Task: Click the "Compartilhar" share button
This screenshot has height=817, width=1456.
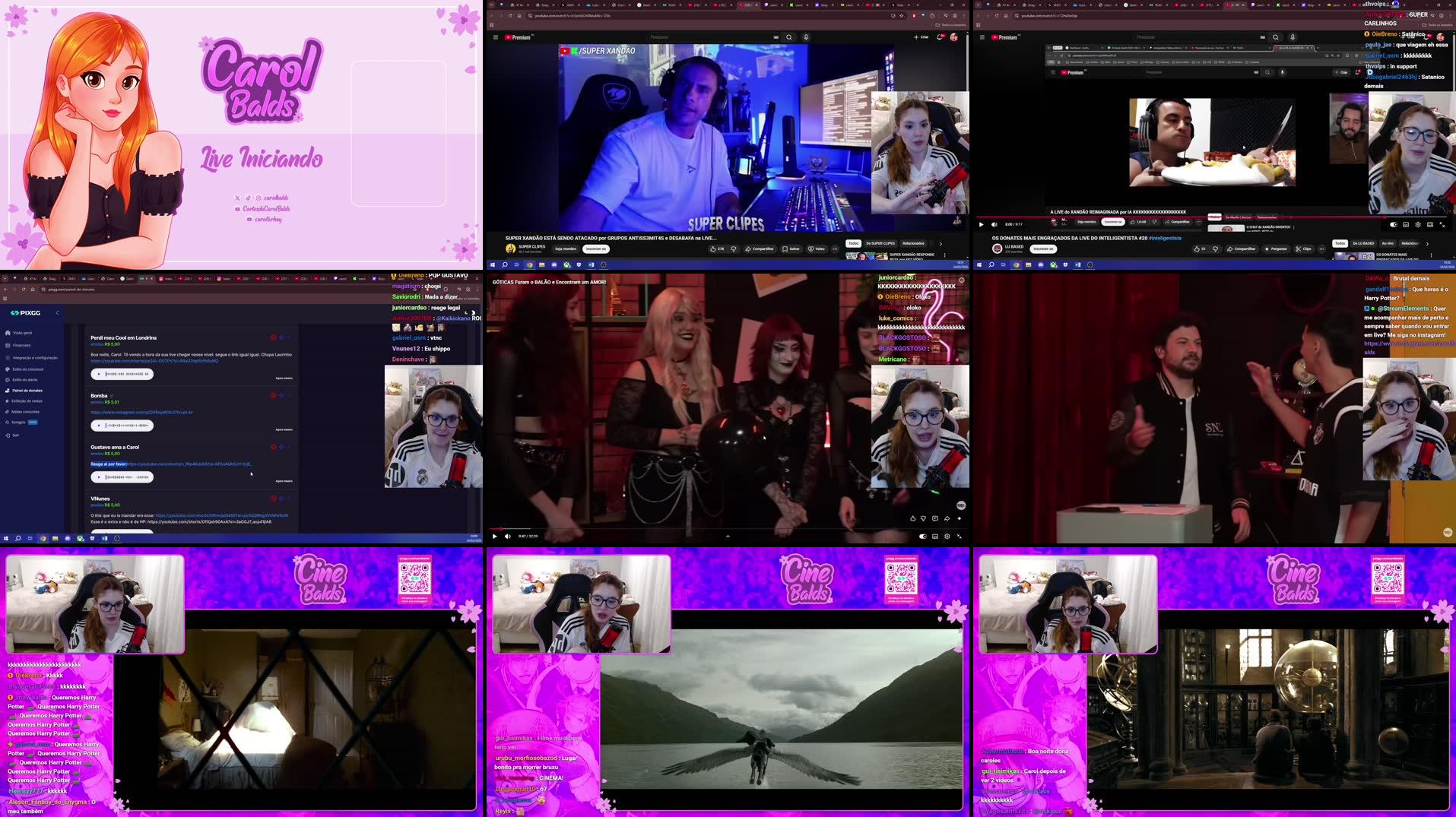Action: (759, 249)
